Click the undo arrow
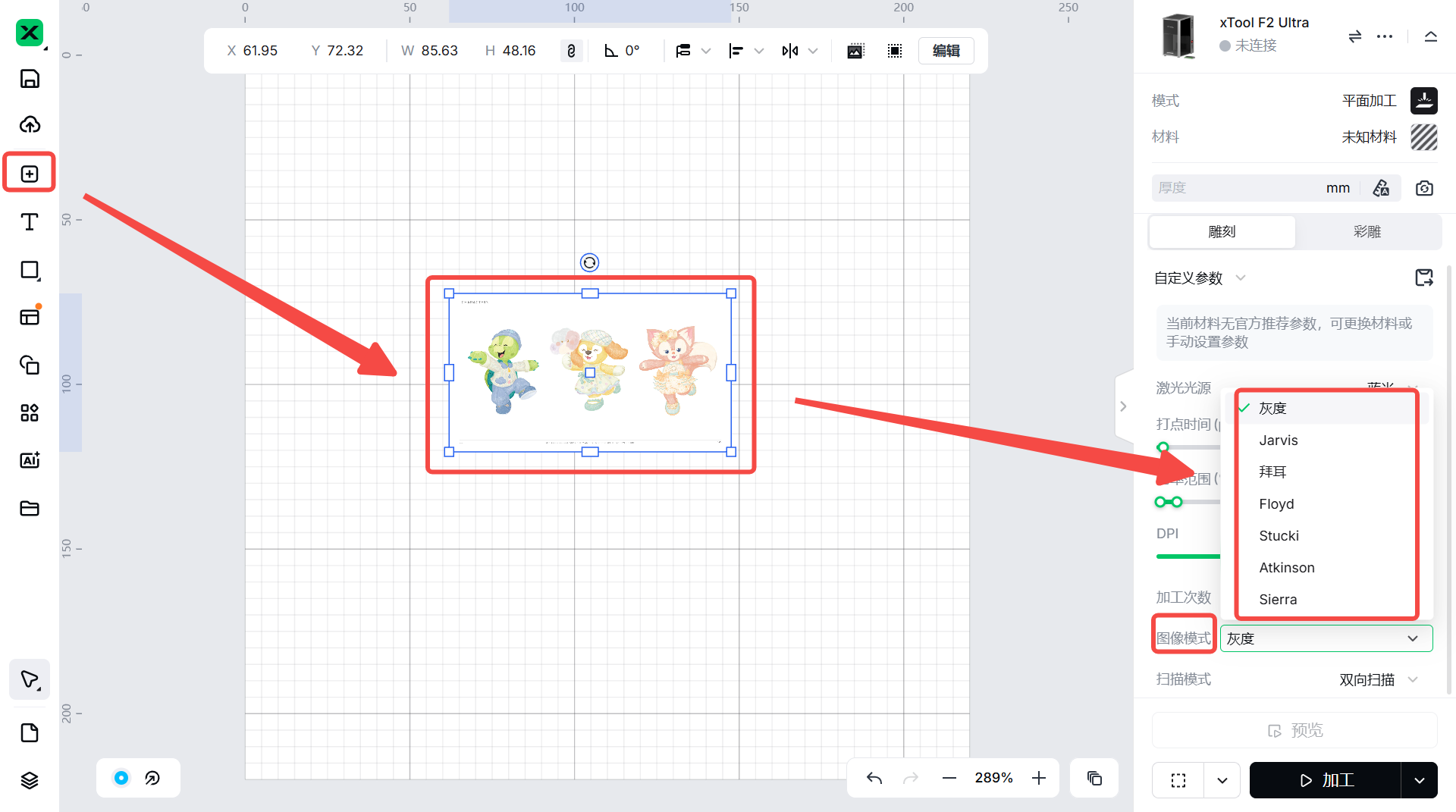The height and width of the screenshot is (812, 1456). click(874, 778)
